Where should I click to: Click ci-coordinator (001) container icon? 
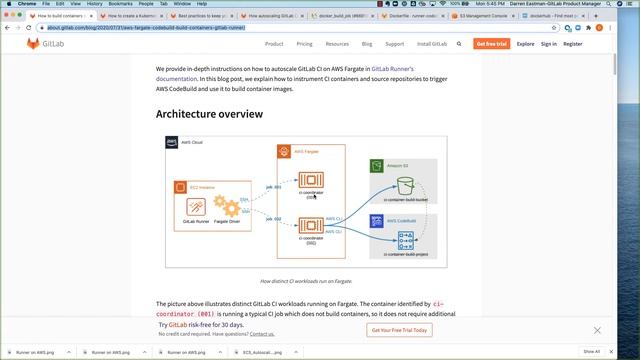[x=311, y=180]
